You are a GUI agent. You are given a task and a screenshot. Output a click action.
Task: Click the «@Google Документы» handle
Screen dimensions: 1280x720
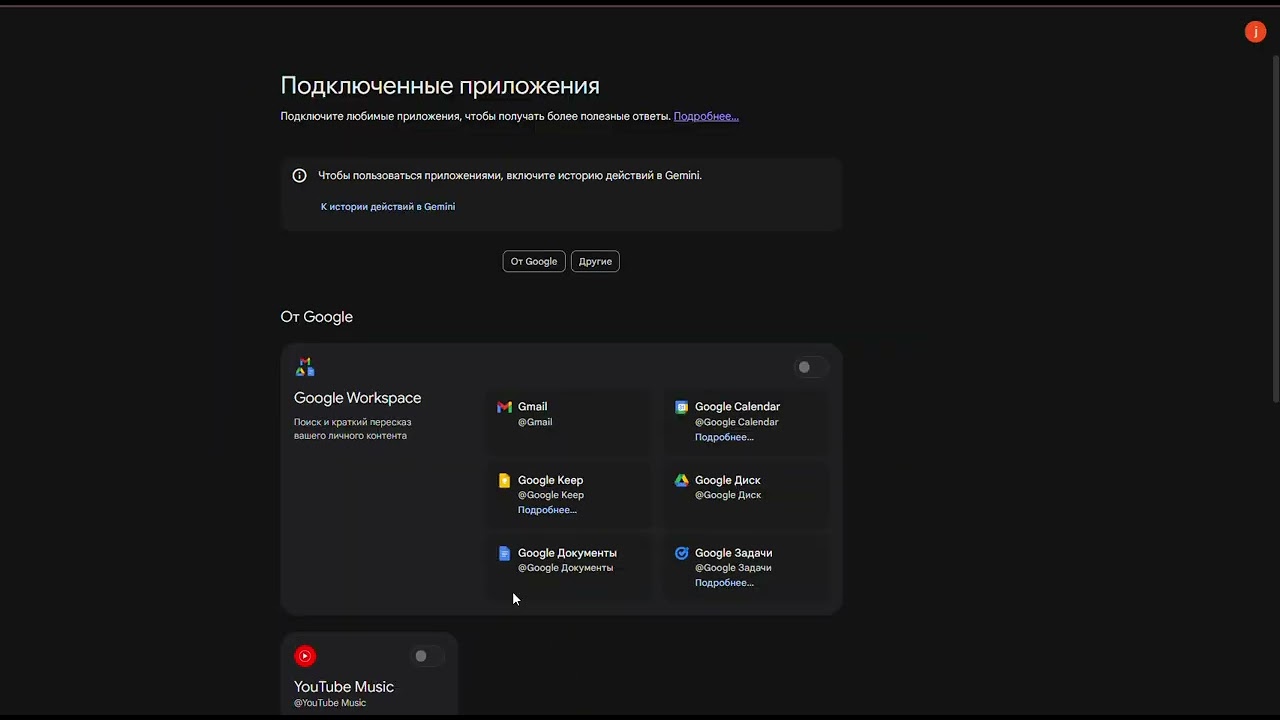565,568
